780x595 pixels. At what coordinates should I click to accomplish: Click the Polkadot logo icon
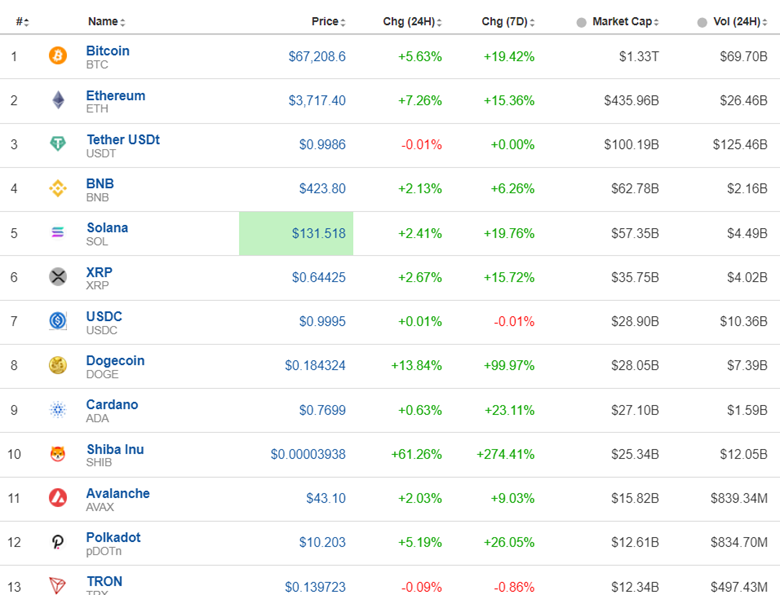tap(58, 542)
